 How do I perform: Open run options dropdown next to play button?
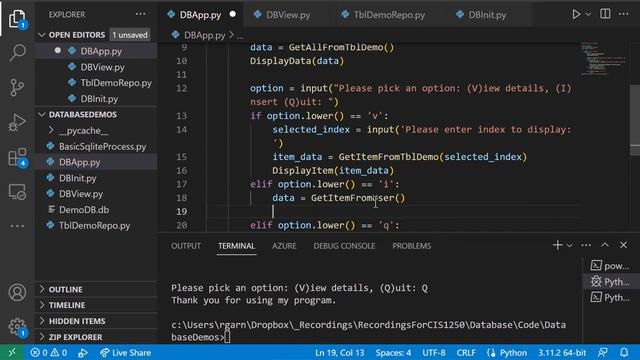(588, 14)
